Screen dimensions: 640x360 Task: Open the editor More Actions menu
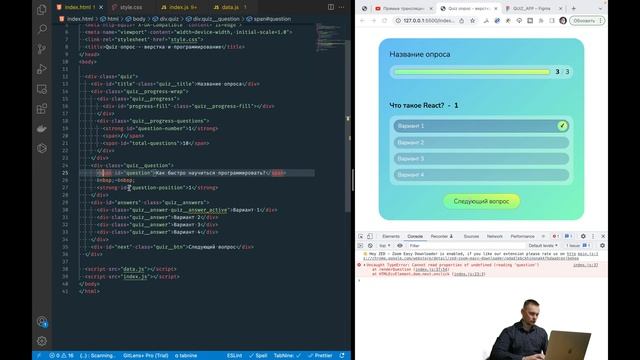pos(342,7)
